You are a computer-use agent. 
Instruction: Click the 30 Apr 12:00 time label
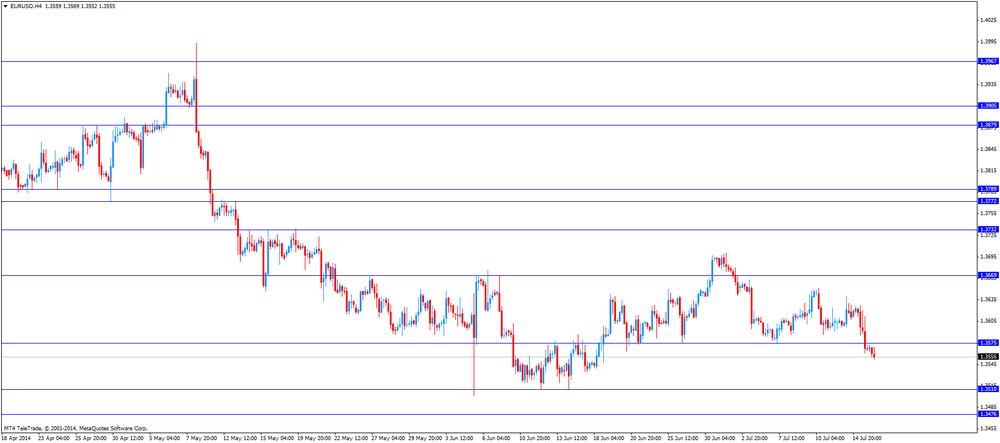[128, 439]
